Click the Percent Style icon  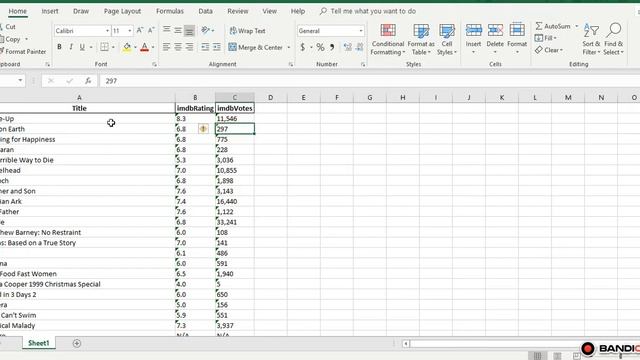320,47
